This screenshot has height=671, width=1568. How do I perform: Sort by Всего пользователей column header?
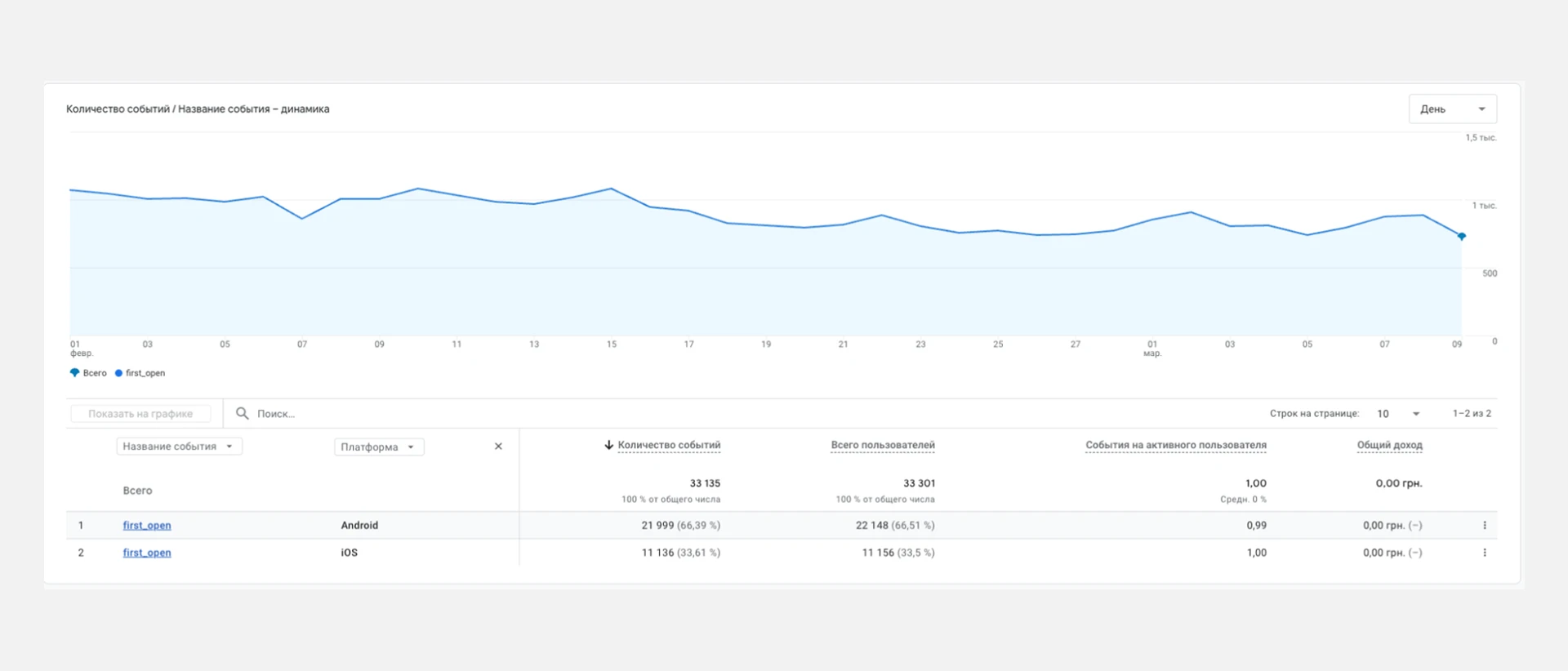882,445
